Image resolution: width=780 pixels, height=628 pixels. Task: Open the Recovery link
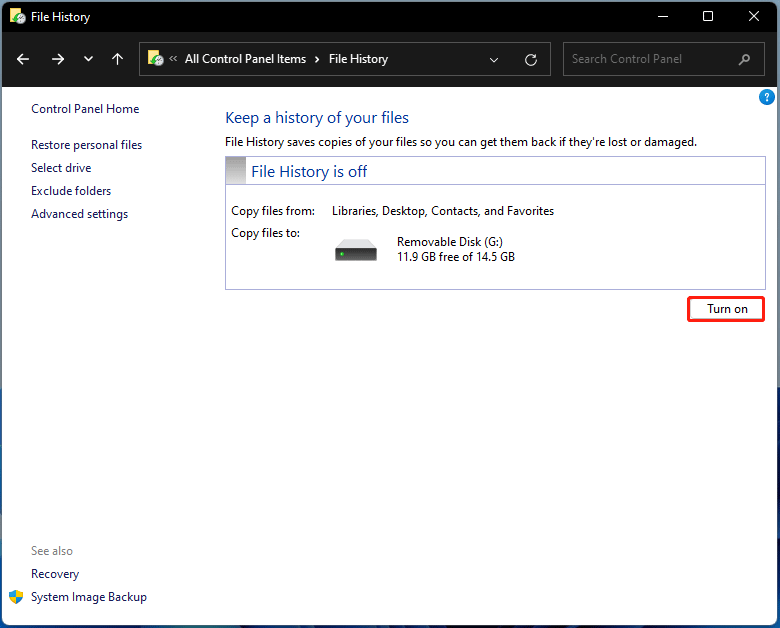coord(55,574)
